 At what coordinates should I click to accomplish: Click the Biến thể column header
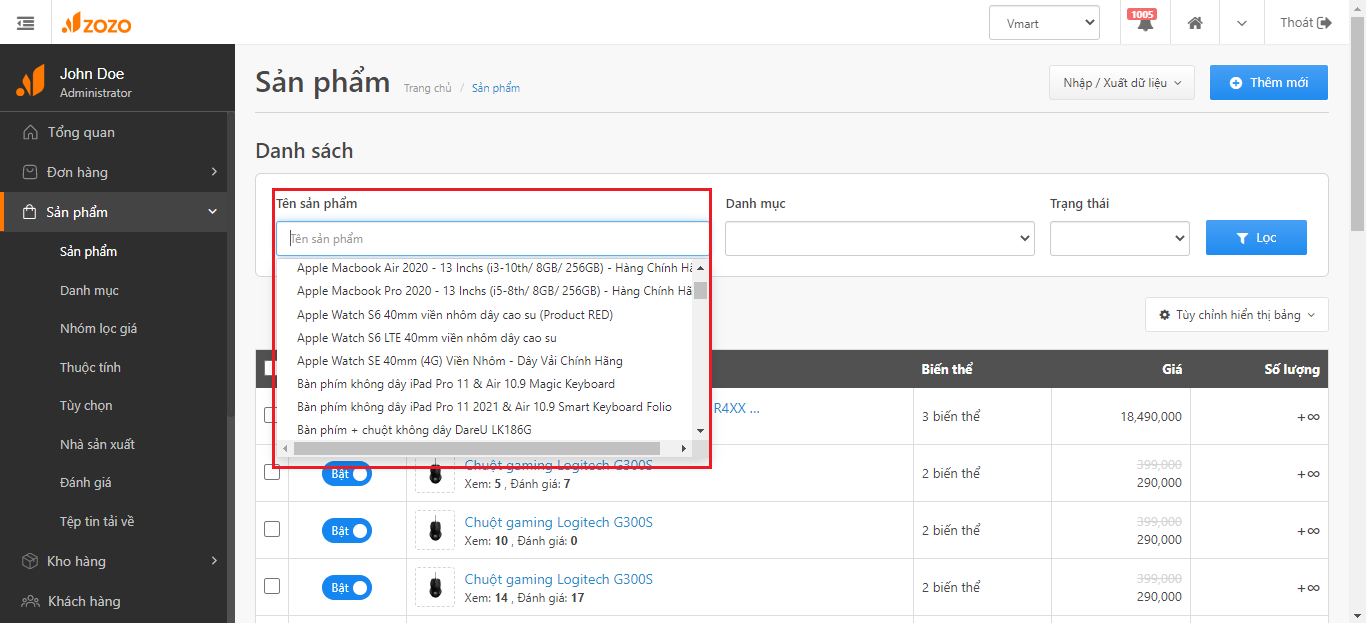pyautogui.click(x=947, y=369)
